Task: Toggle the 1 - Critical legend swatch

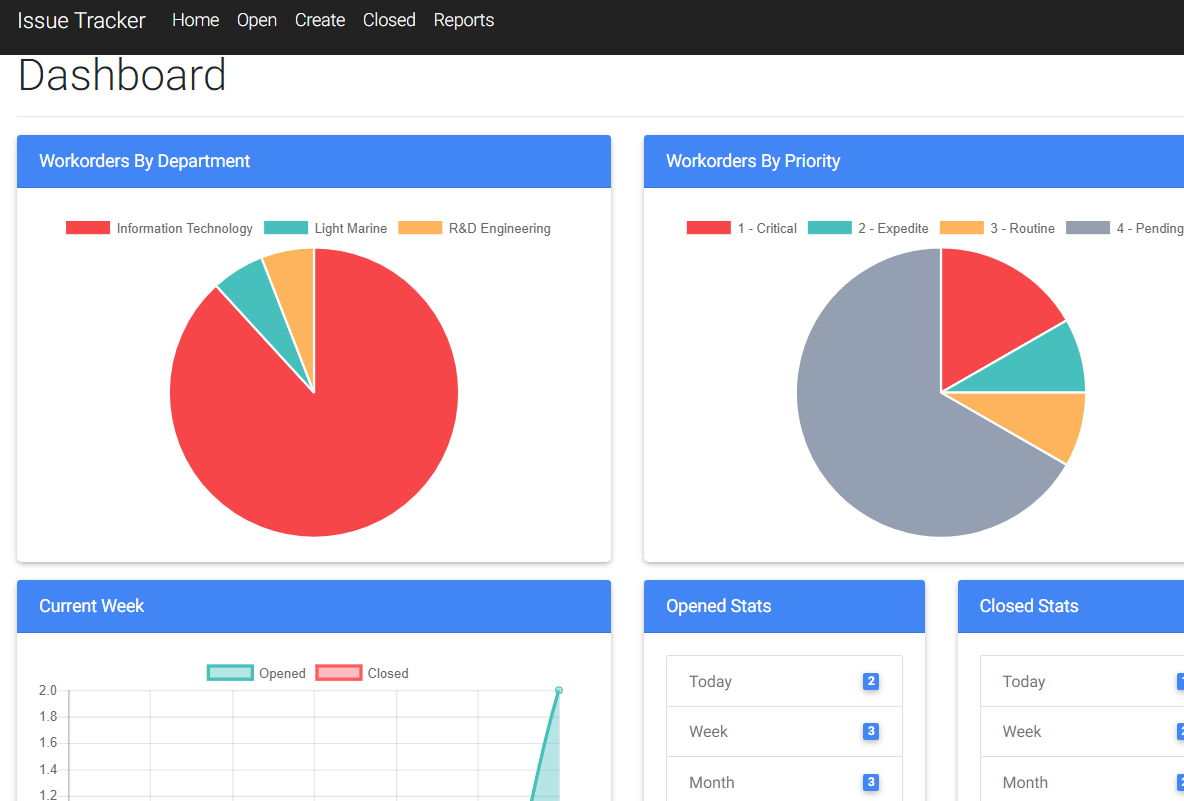Action: point(708,228)
